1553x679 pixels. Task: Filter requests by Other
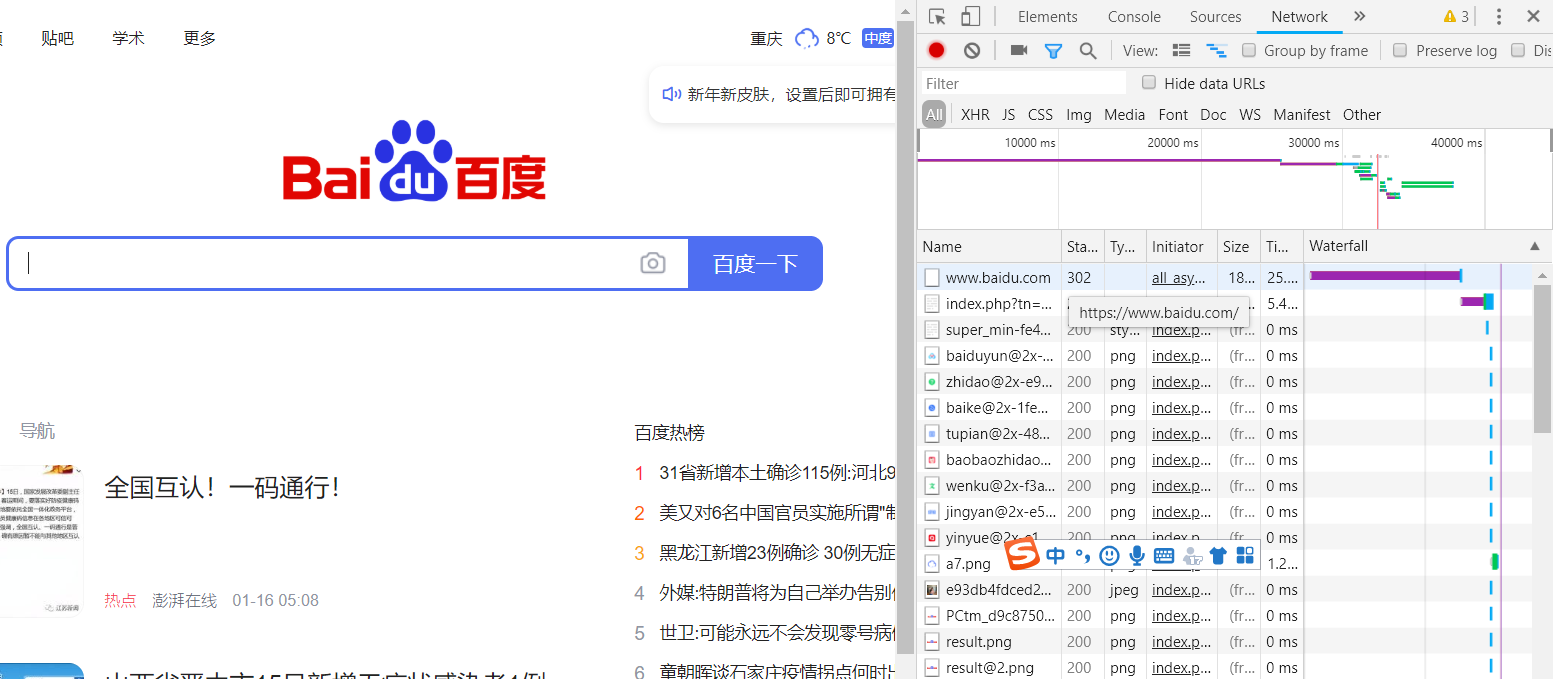tap(1362, 115)
